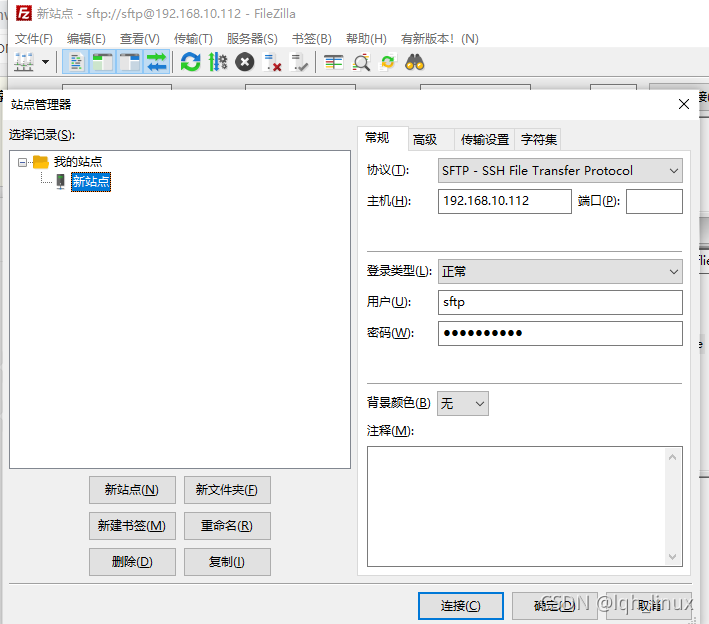Click the 删除(D) button
The width and height of the screenshot is (709, 624).
[x=132, y=562]
